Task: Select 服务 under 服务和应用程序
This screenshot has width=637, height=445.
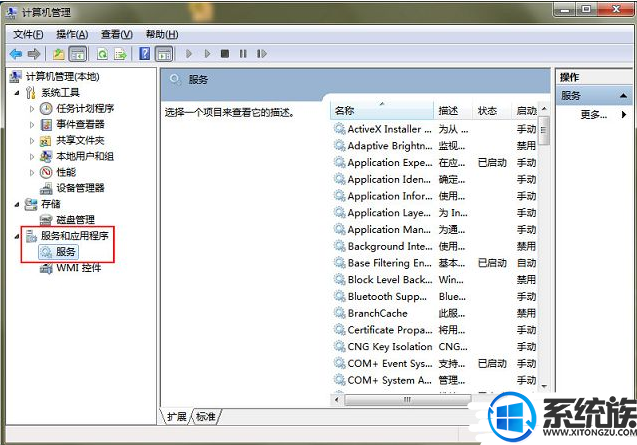Action: (66, 252)
